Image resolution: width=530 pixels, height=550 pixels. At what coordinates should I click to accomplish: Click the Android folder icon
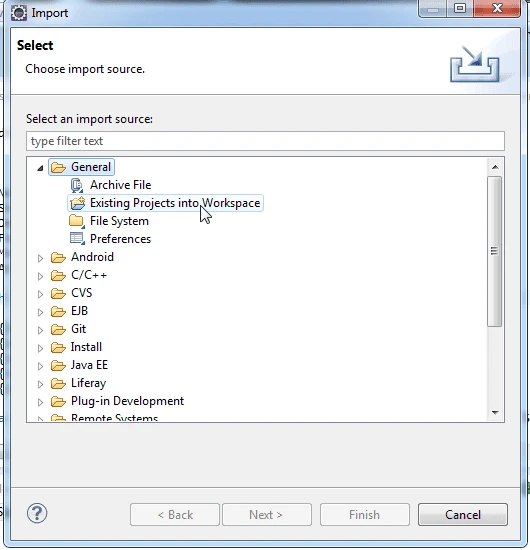58,257
